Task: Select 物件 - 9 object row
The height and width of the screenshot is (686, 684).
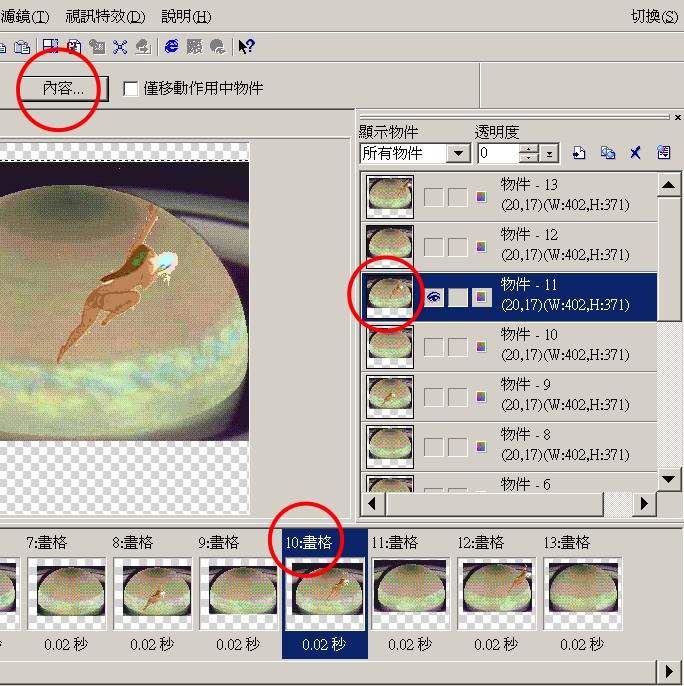Action: point(509,397)
